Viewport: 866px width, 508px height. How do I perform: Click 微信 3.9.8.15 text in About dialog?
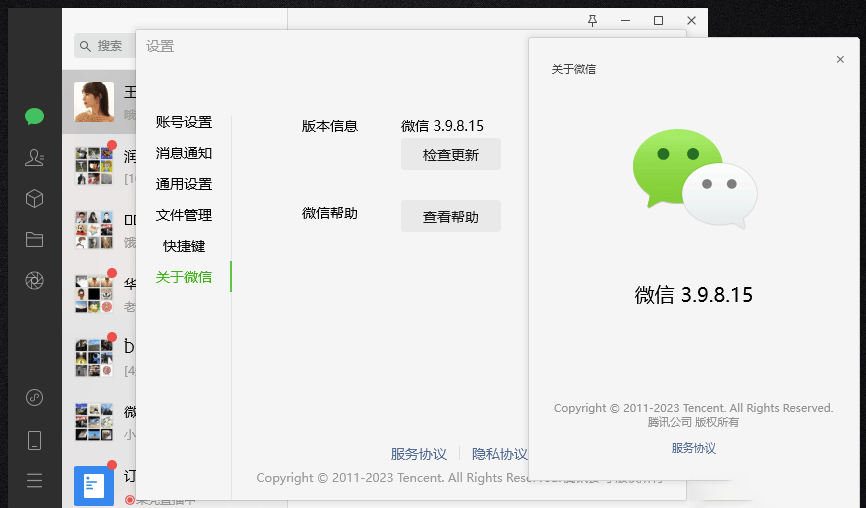[694, 294]
